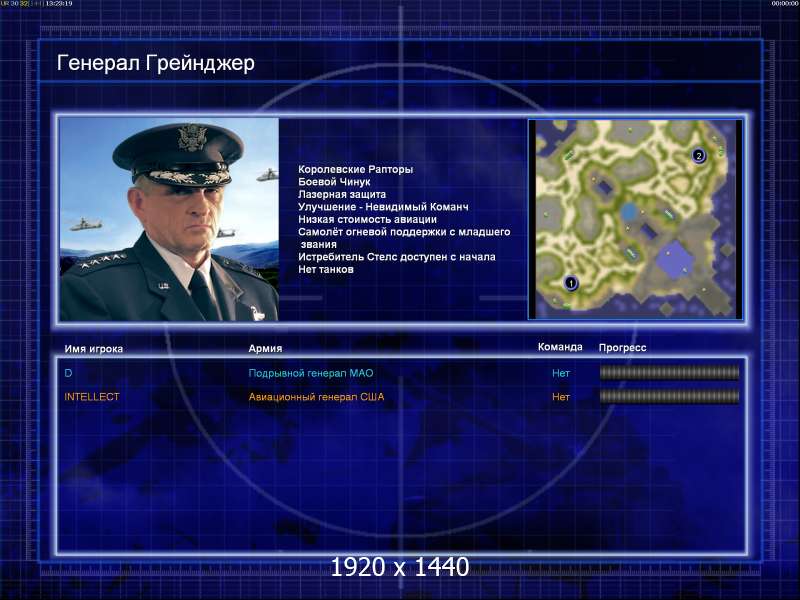Select start position marker 2 on map
Screen dimensions: 800x600
698,156
